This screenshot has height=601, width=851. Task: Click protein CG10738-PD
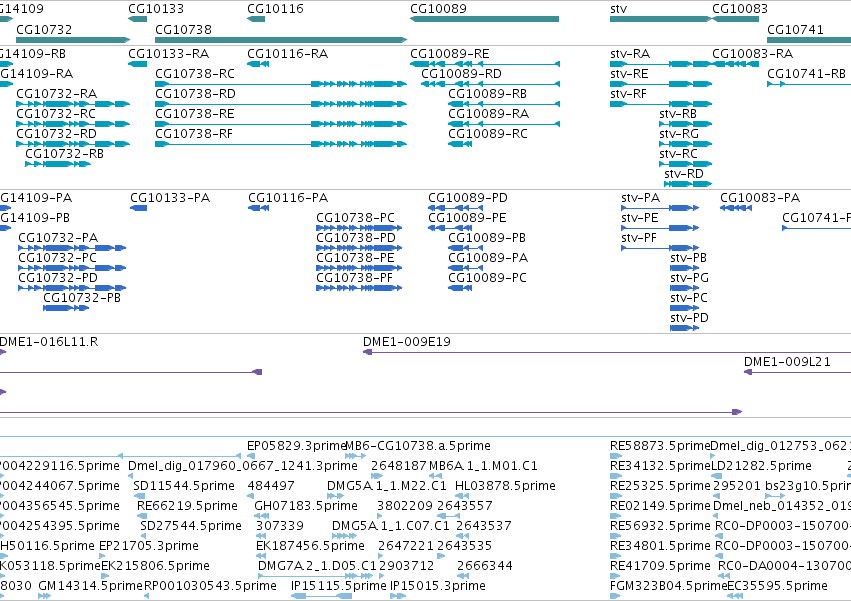[359, 248]
